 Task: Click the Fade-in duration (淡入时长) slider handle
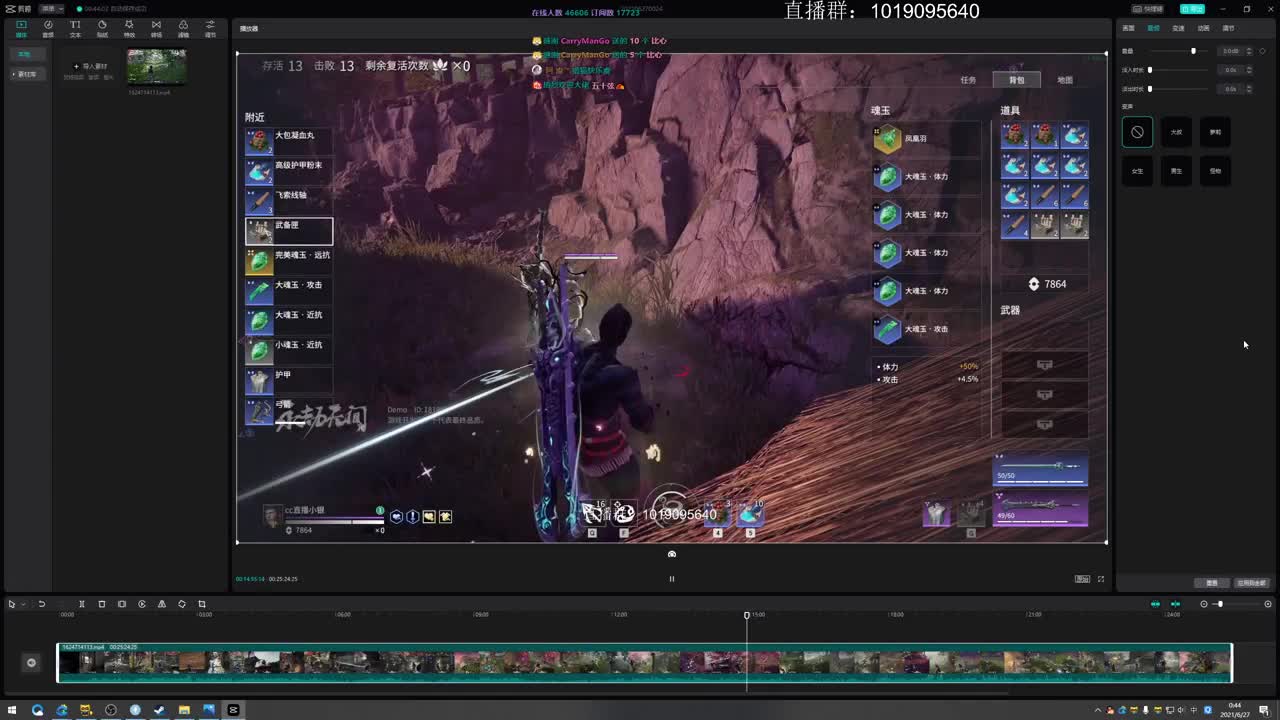pos(1150,70)
